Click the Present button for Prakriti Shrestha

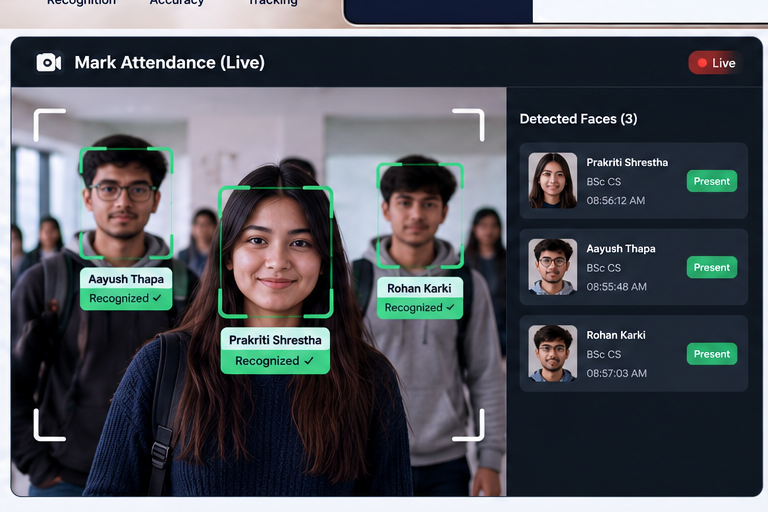point(712,181)
